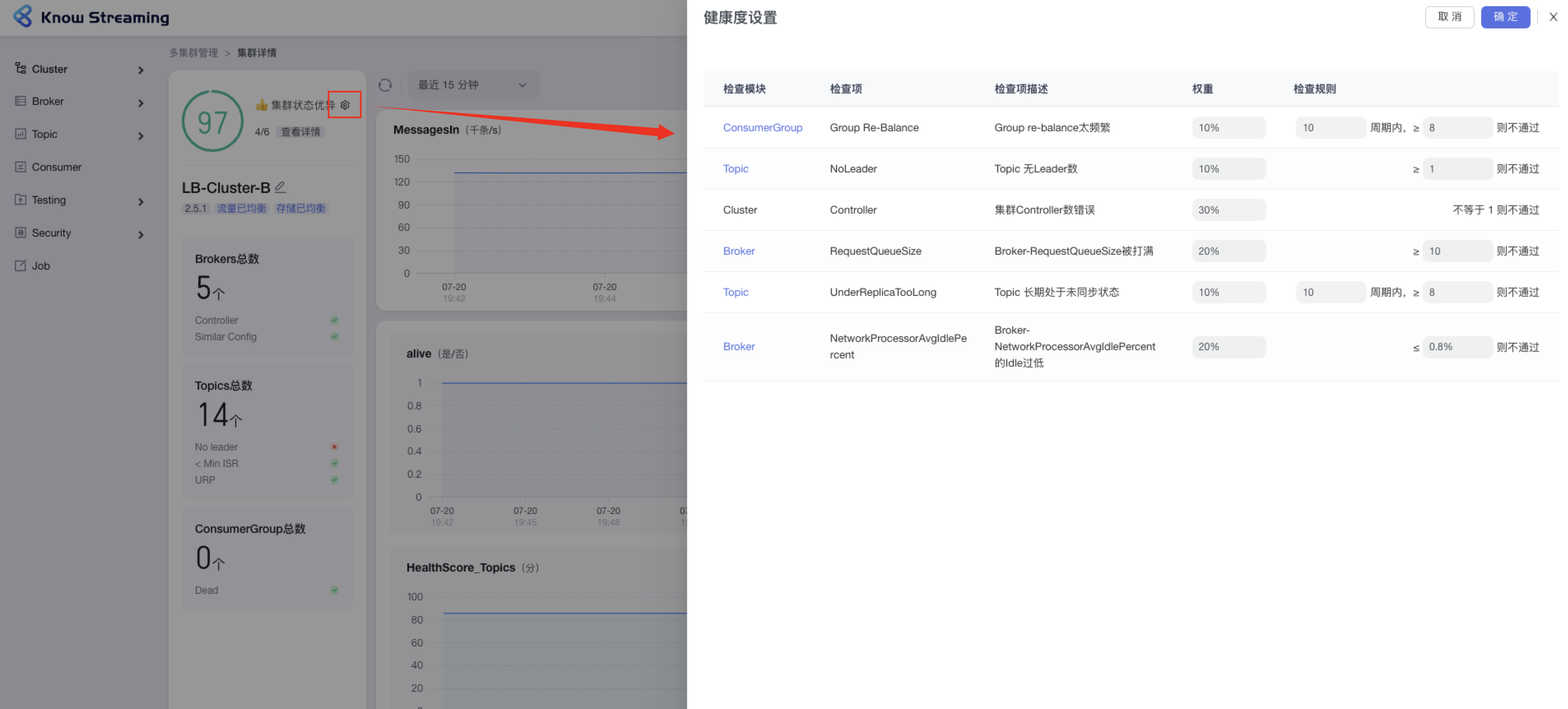Click the refresh icon beside time range
Screen dimensions: 1568x709
[x=385, y=85]
